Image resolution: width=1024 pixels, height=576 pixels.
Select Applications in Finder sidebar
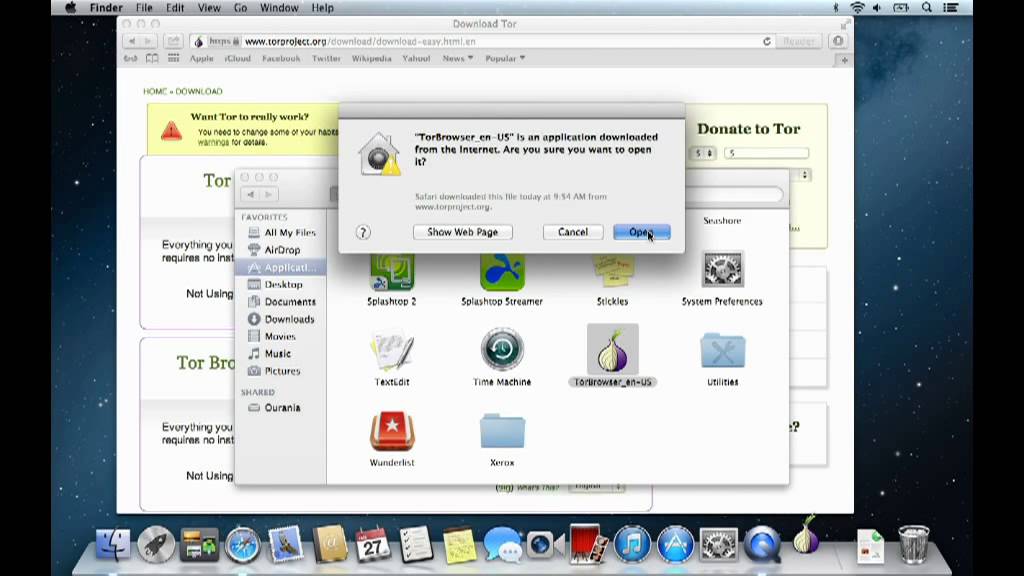(281, 267)
